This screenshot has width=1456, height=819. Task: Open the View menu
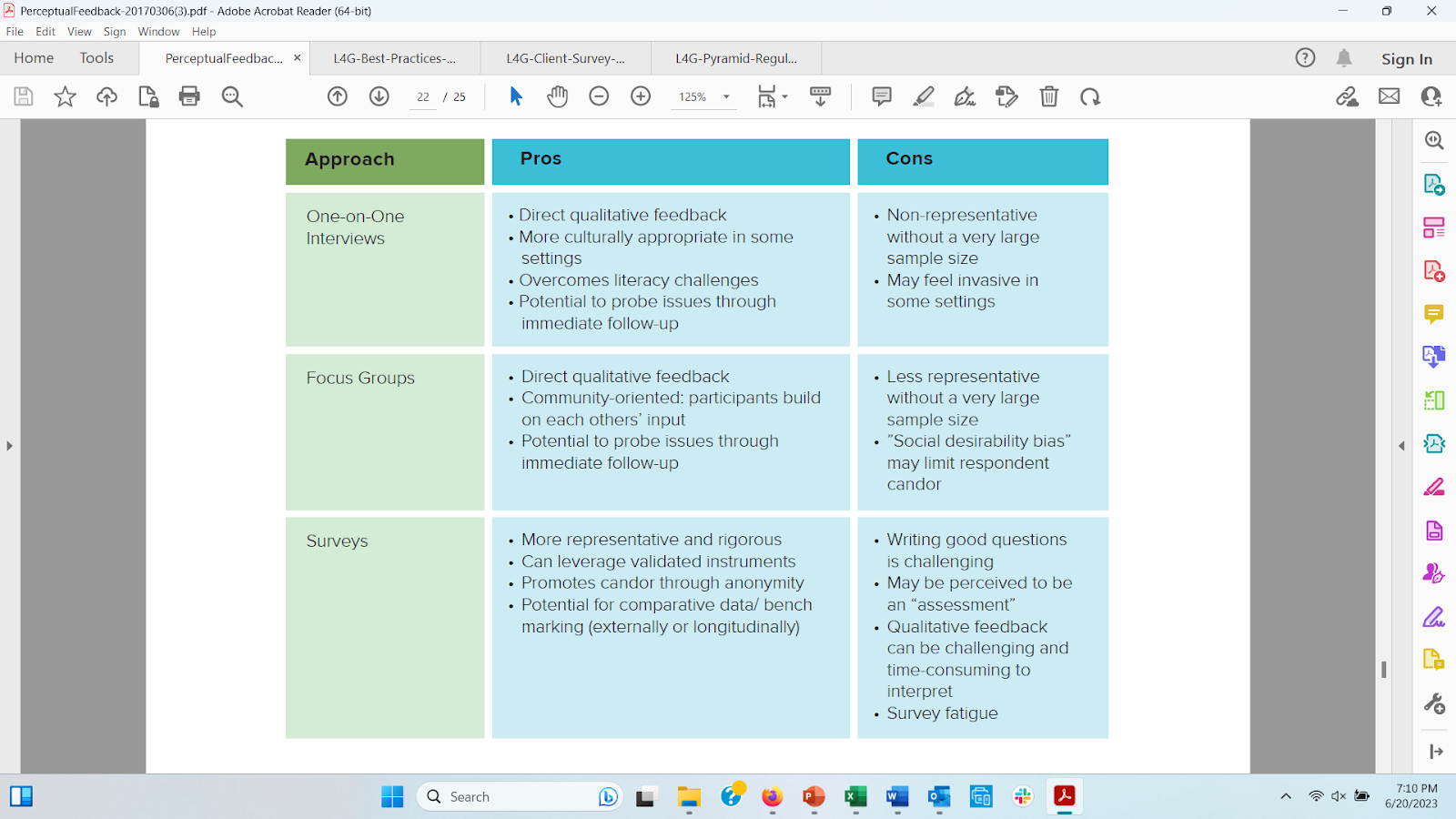(x=79, y=32)
